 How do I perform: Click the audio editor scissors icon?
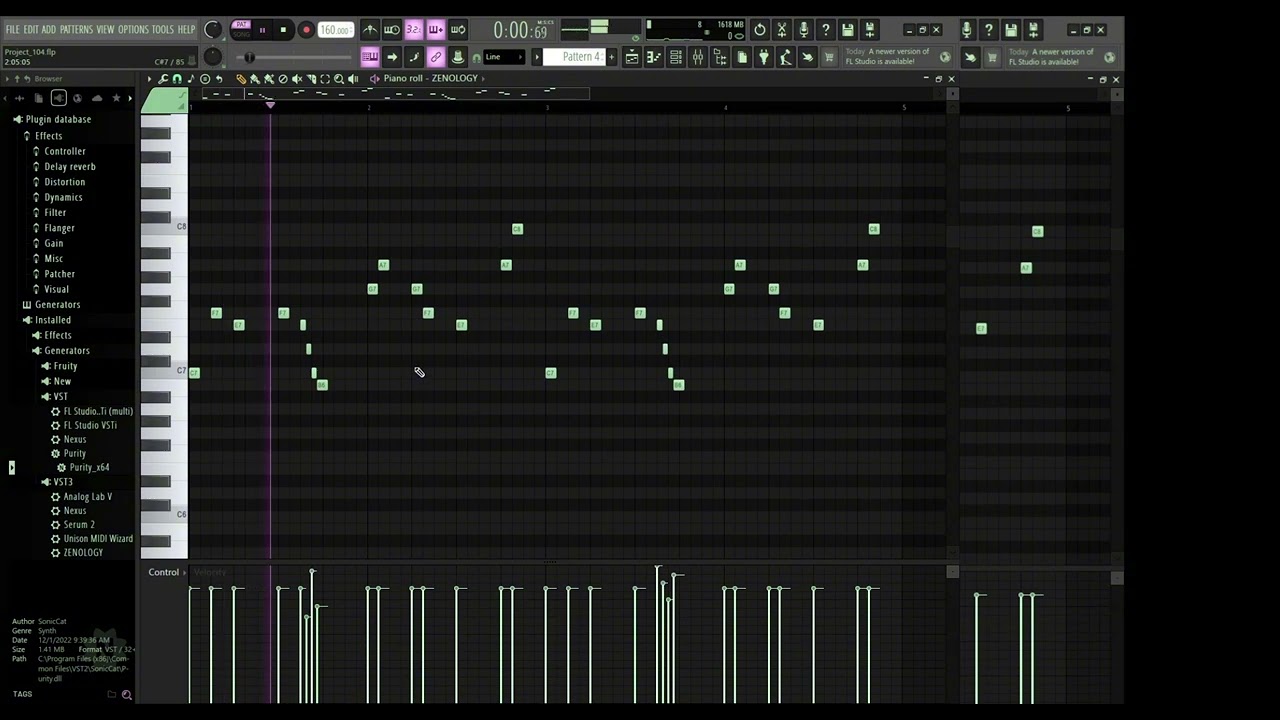click(x=782, y=30)
